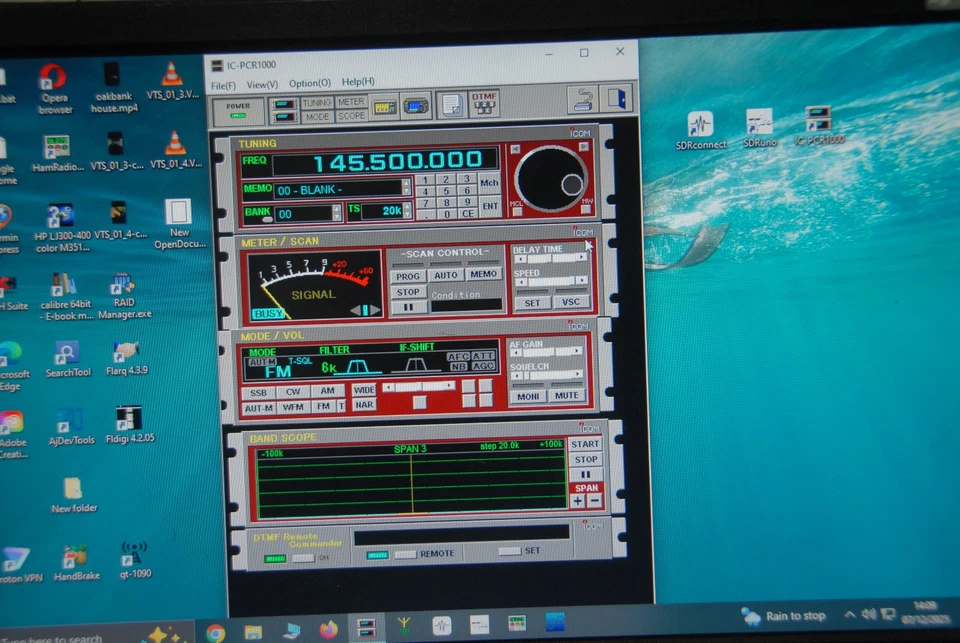
Task: Toggle the ATT attenuator
Action: [x=482, y=357]
